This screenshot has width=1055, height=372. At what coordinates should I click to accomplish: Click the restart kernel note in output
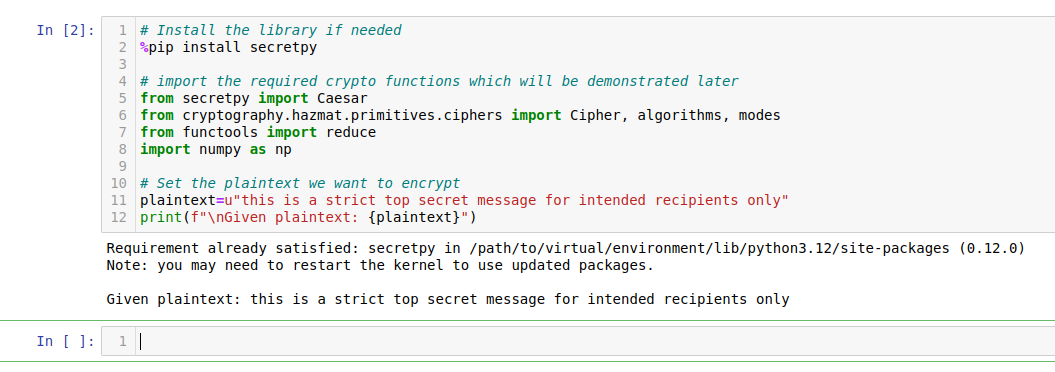coord(380,265)
